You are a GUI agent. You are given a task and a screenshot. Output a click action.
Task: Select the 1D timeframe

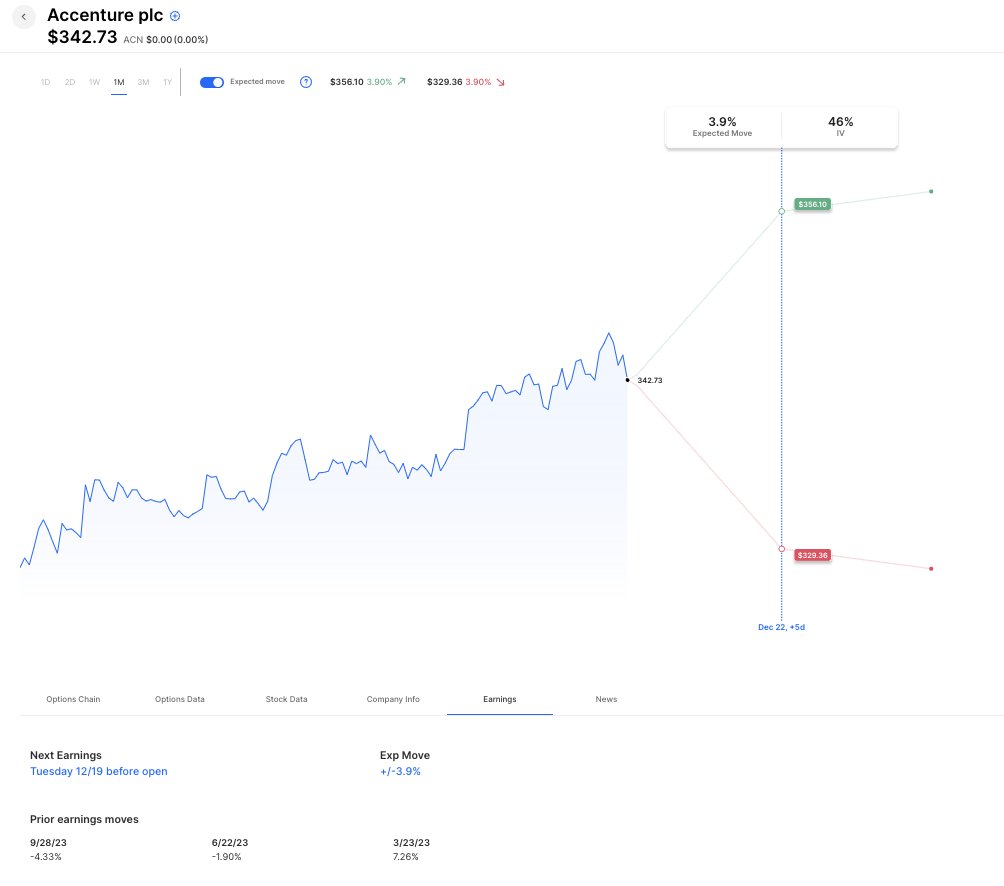pos(45,82)
